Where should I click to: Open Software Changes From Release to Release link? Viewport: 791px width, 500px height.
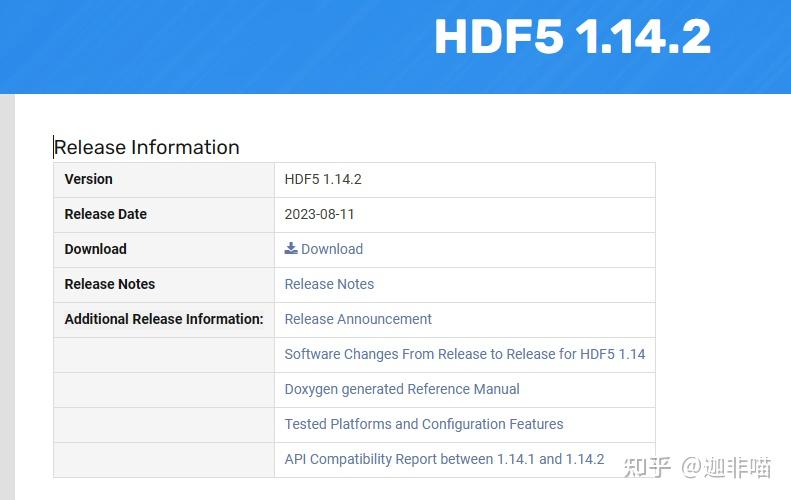point(465,354)
